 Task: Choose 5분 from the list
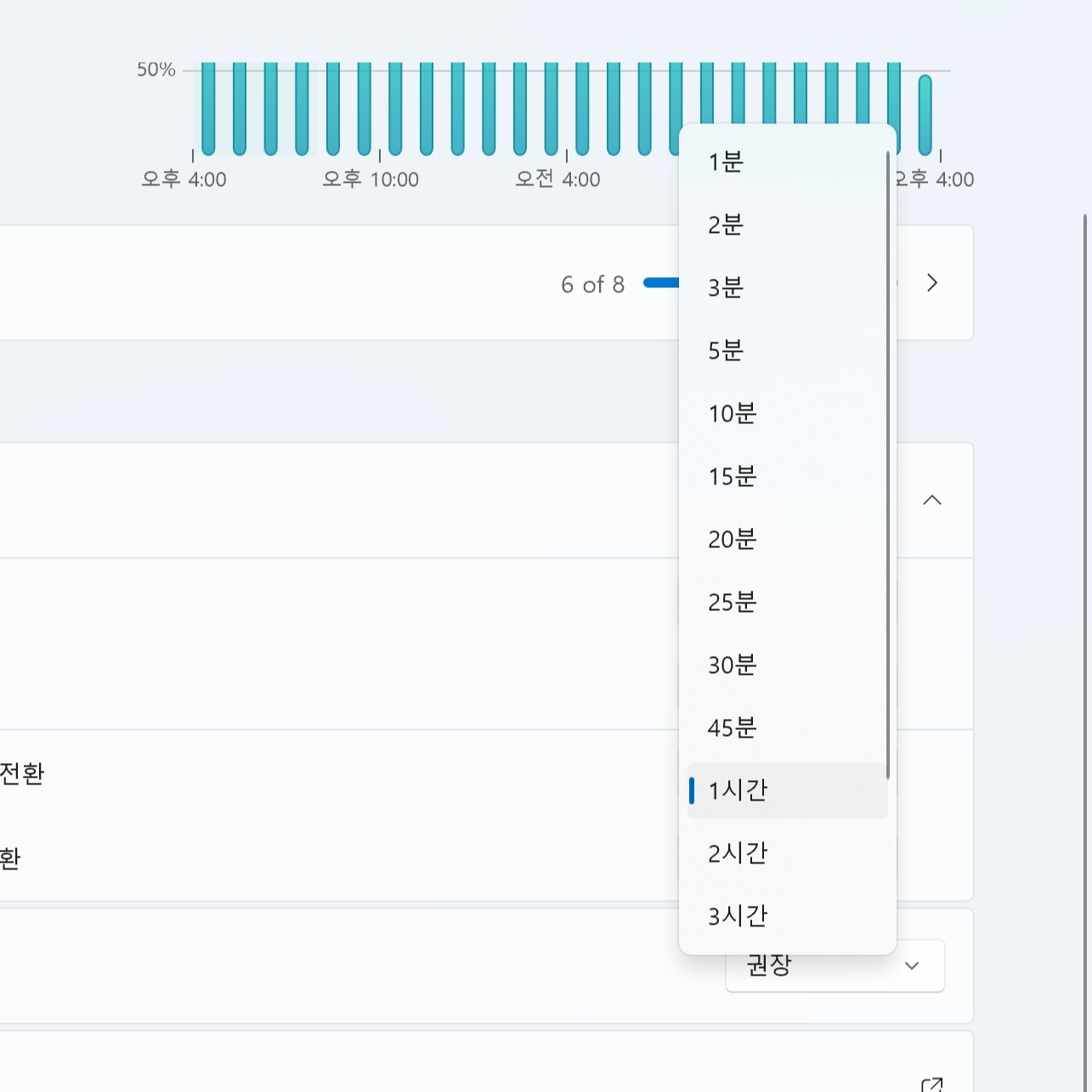point(788,351)
